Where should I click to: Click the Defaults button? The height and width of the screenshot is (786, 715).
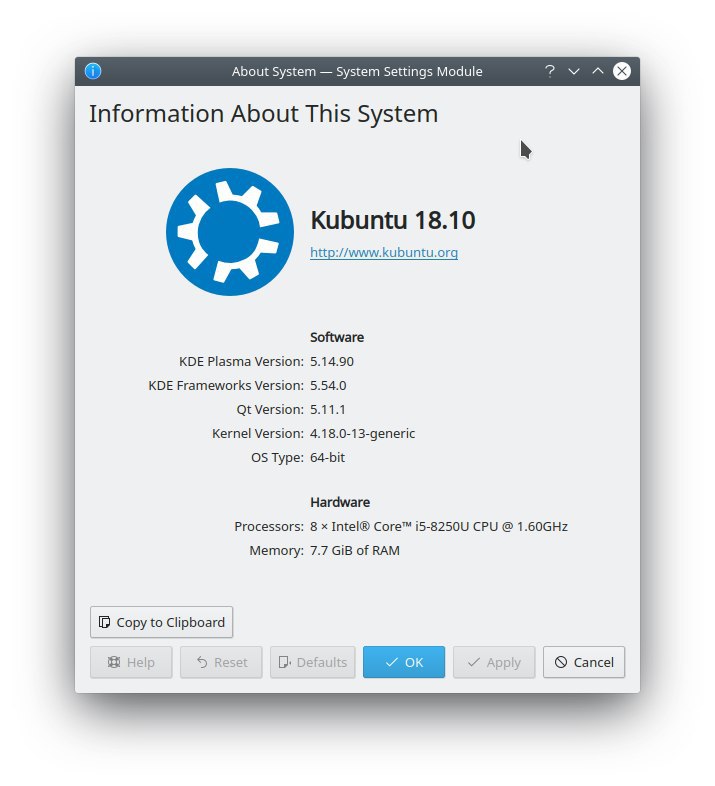click(312, 662)
